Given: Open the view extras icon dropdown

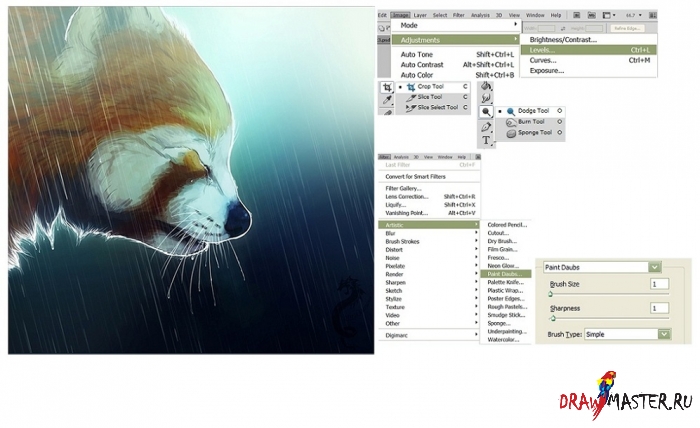Looking at the screenshot, I should click(x=608, y=15).
